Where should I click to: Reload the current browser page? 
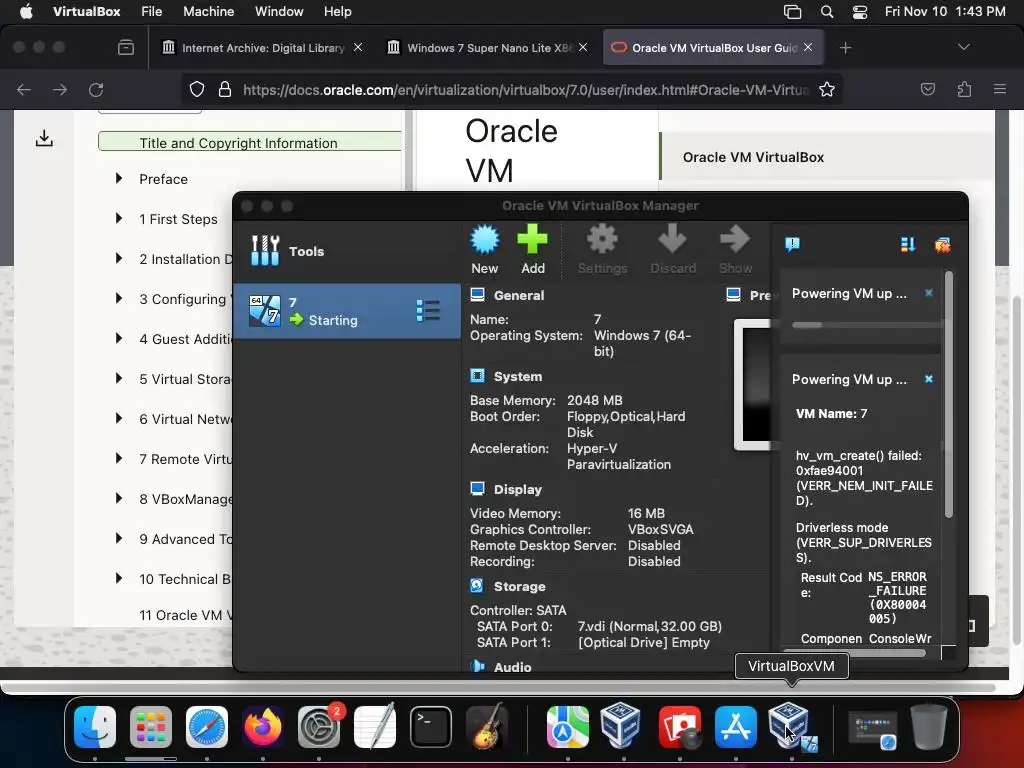(96, 89)
